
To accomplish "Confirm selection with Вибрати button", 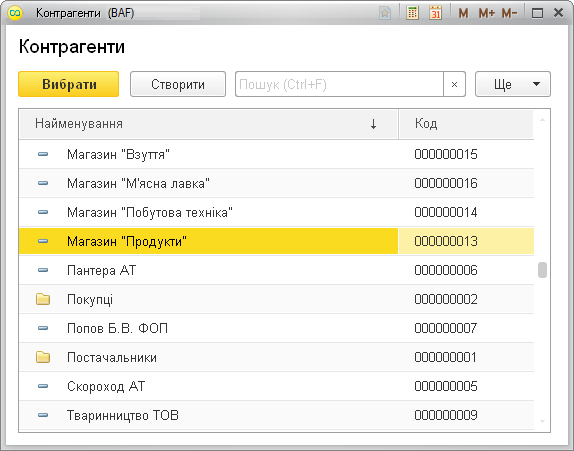I will point(68,84).
